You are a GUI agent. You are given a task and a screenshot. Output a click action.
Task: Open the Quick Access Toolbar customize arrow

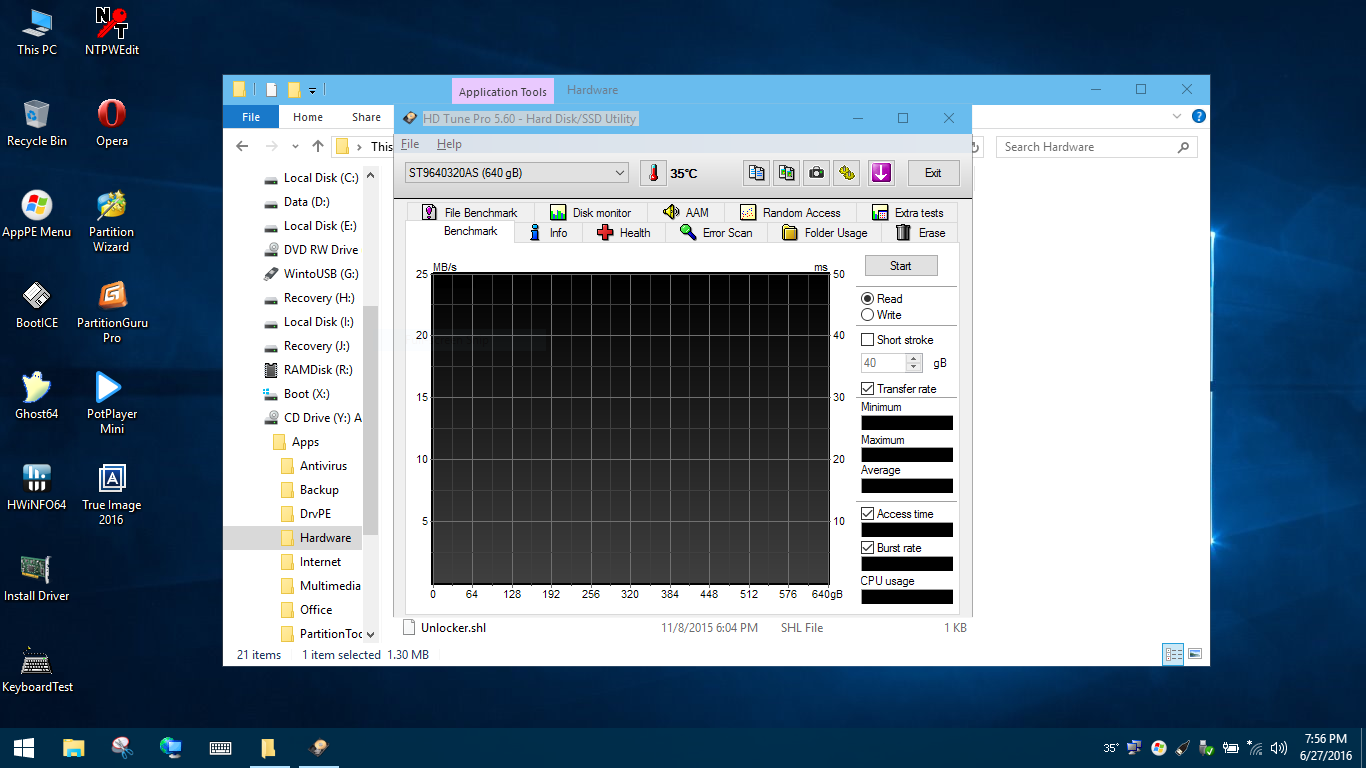click(x=312, y=90)
